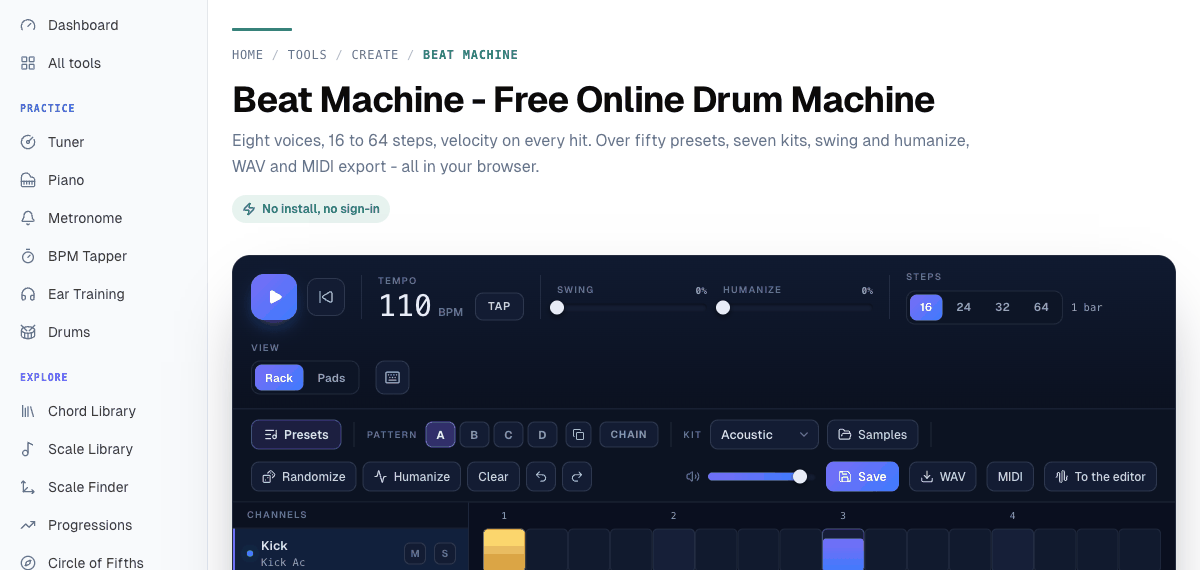Toggle CHAIN pattern mode
The image size is (1200, 570).
click(629, 435)
